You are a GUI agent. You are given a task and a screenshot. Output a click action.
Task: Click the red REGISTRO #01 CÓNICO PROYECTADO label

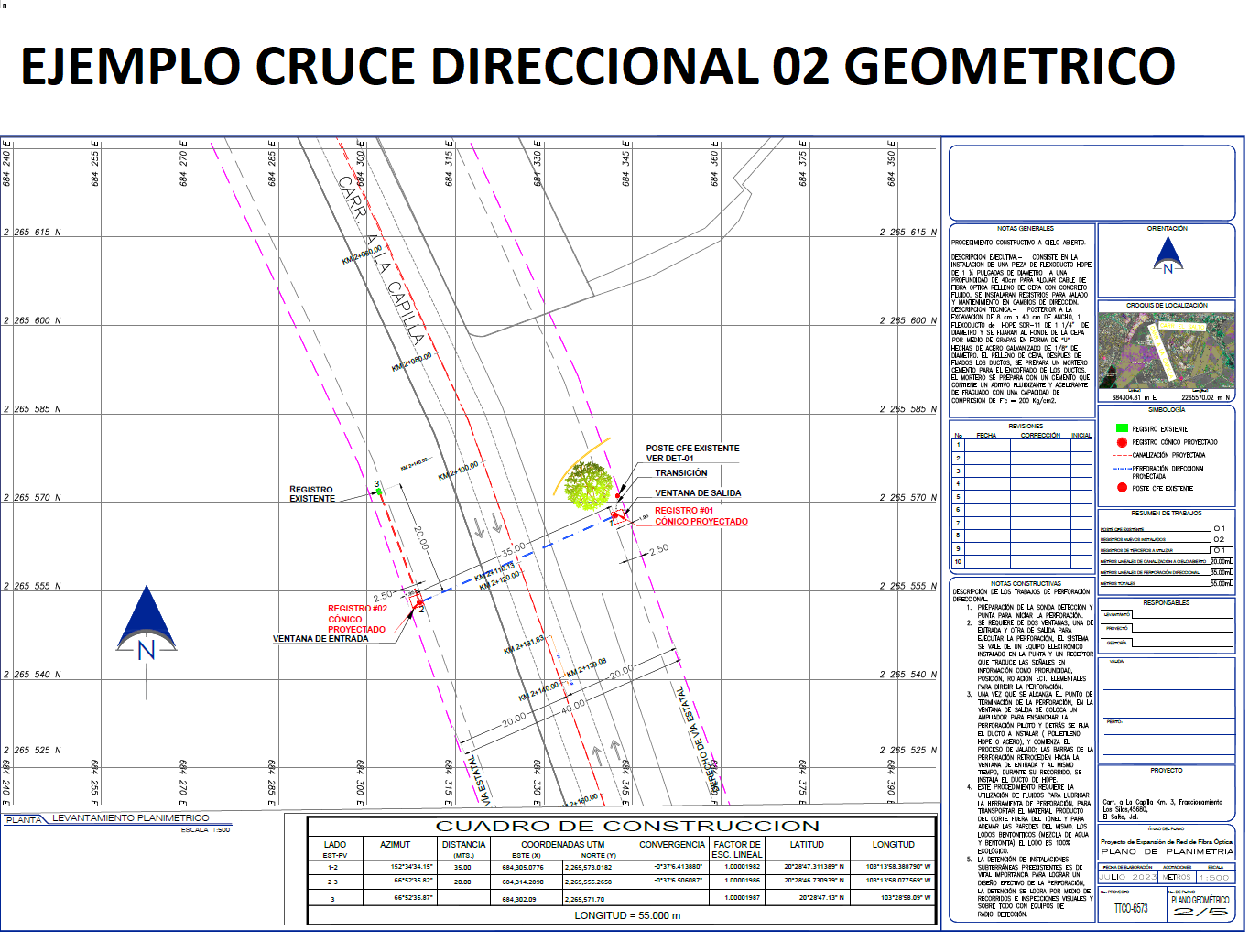701,516
